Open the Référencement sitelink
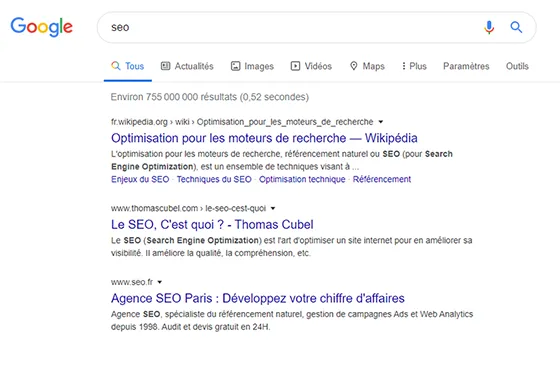 [382, 179]
